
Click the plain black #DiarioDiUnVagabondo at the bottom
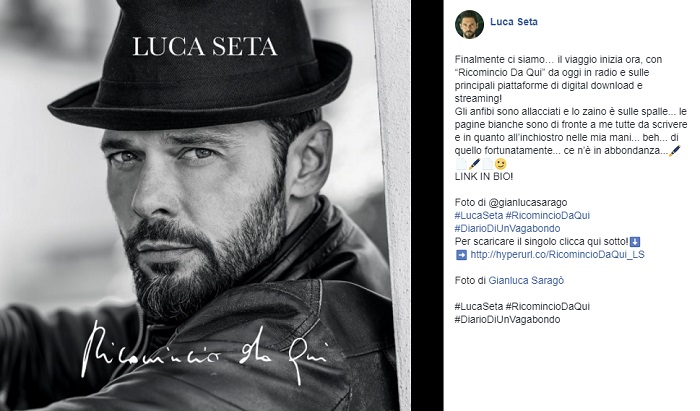pyautogui.click(x=507, y=320)
